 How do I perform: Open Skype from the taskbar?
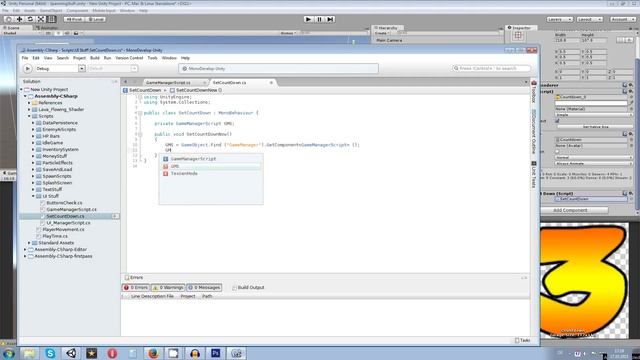50,353
